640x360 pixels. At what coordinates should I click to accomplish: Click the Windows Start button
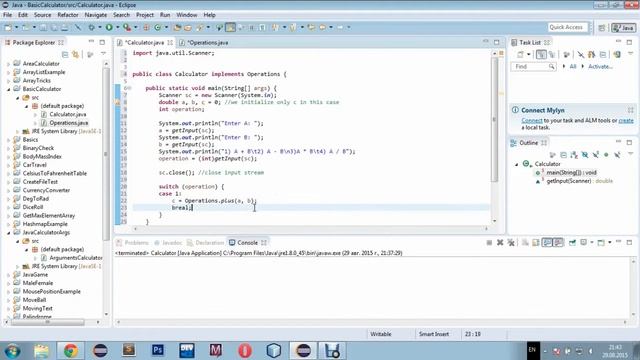click(13, 351)
